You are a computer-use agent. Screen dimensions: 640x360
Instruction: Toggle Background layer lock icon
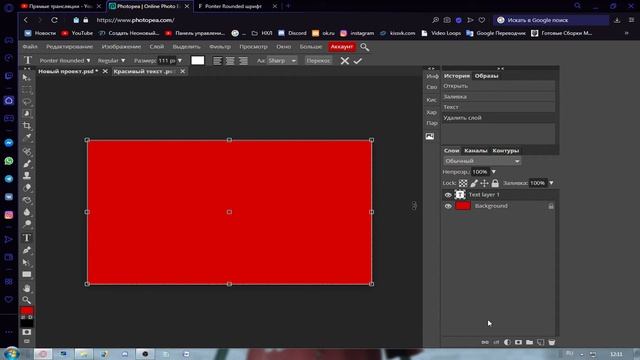click(551, 206)
